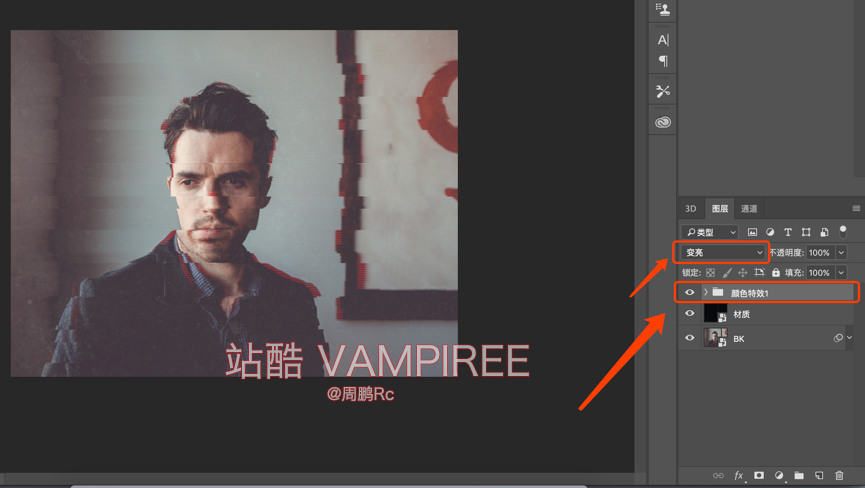The height and width of the screenshot is (488, 865).
Task: Open the Character panel icon
Action: click(x=663, y=40)
